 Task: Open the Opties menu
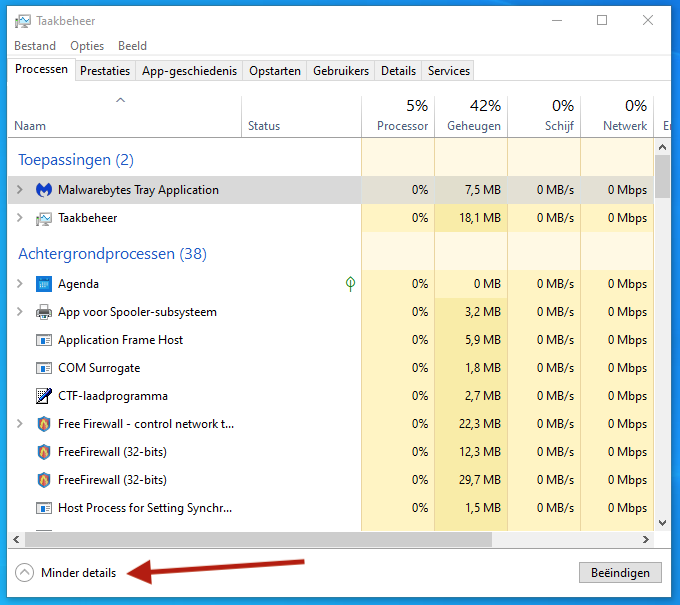click(x=87, y=46)
